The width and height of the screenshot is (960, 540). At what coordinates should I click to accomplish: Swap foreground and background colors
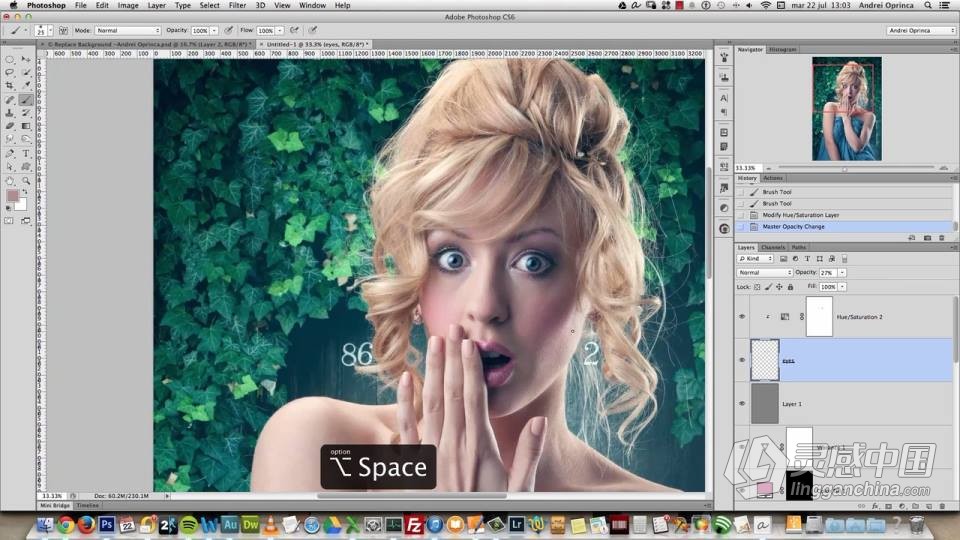pyautogui.click(x=25, y=192)
